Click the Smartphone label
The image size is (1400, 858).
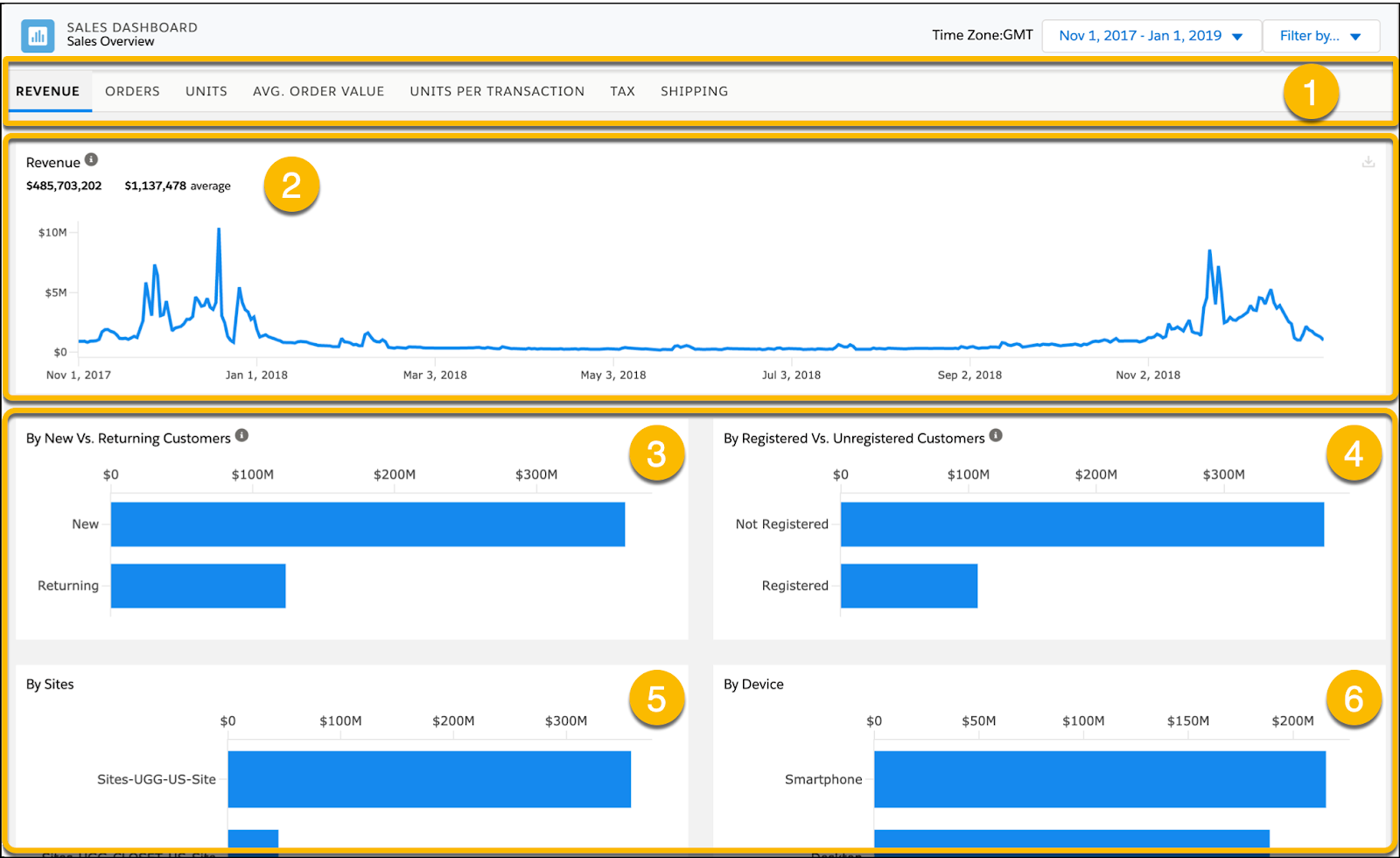coord(823,779)
